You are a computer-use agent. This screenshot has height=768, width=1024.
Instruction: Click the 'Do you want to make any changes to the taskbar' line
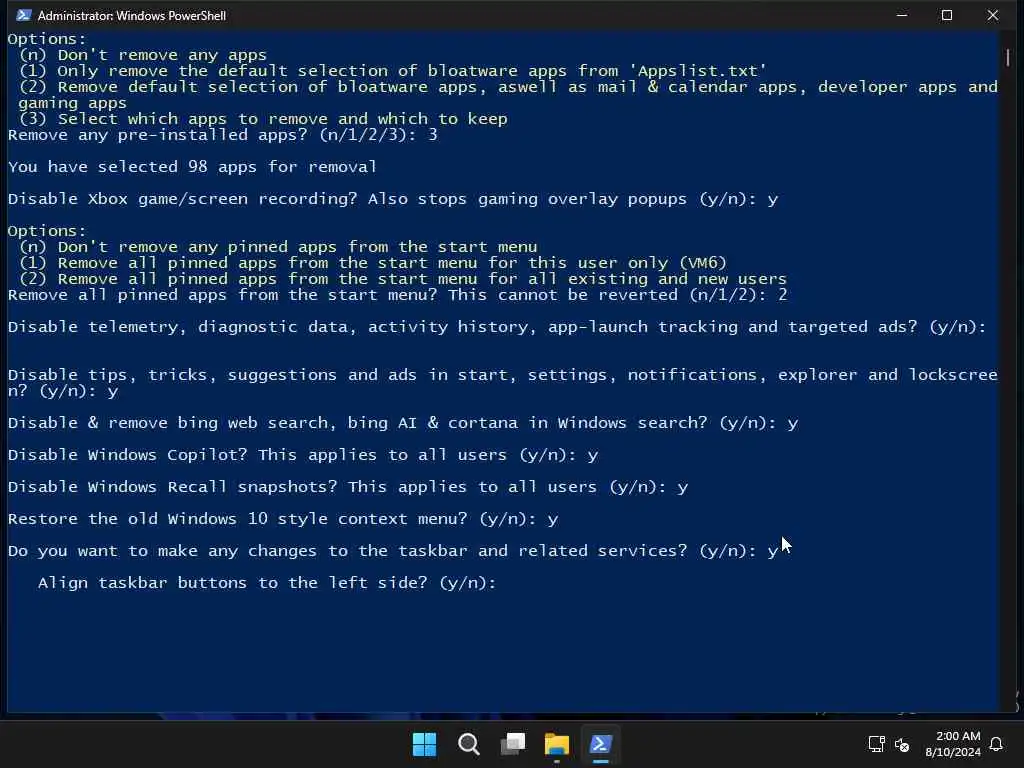[x=393, y=551]
